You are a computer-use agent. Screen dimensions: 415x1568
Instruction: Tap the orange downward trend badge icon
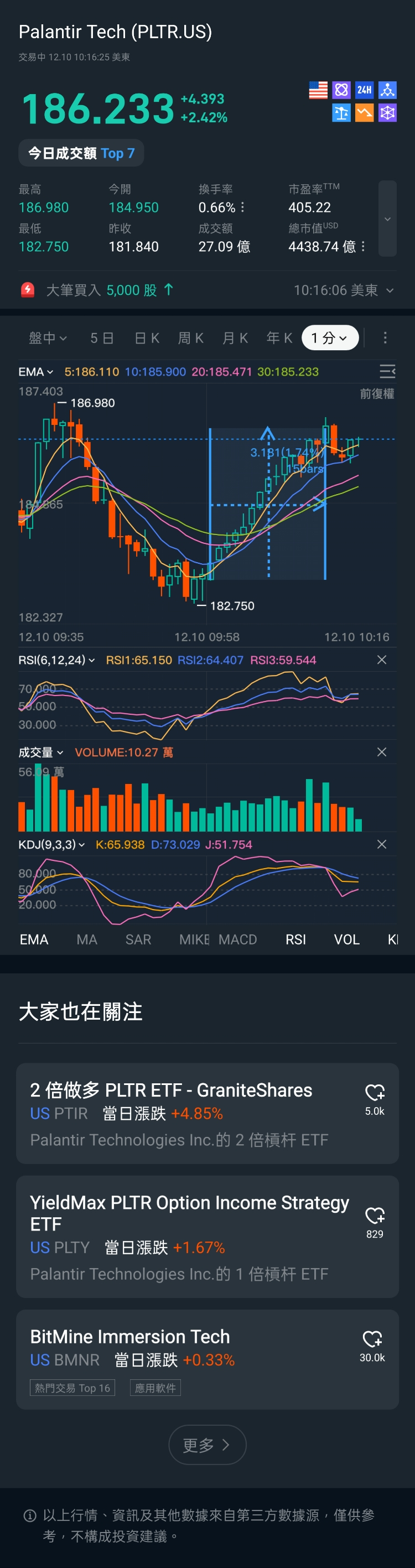(x=364, y=113)
